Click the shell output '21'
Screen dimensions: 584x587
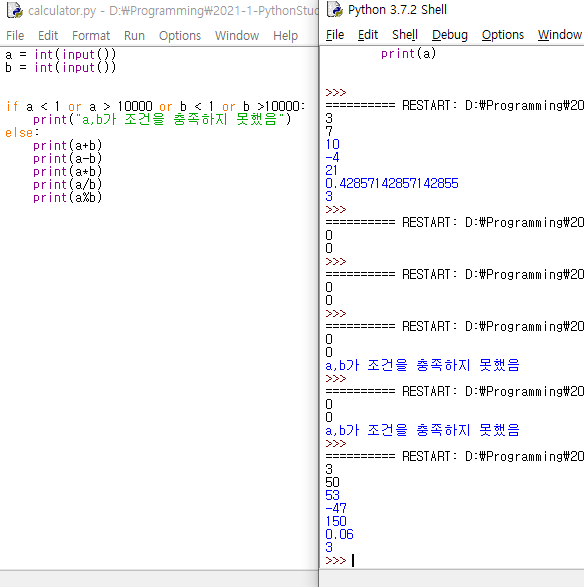pyautogui.click(x=331, y=170)
